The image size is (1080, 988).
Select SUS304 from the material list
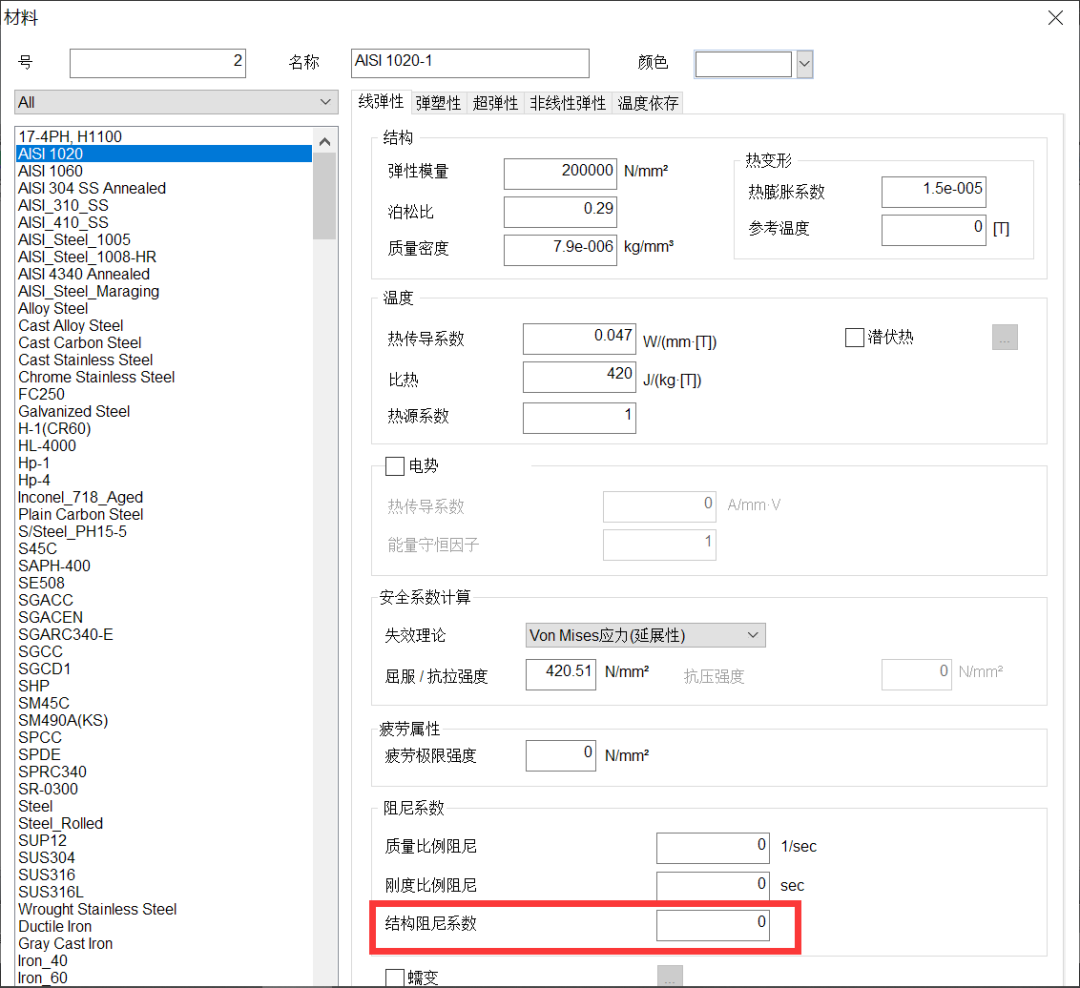[x=46, y=857]
